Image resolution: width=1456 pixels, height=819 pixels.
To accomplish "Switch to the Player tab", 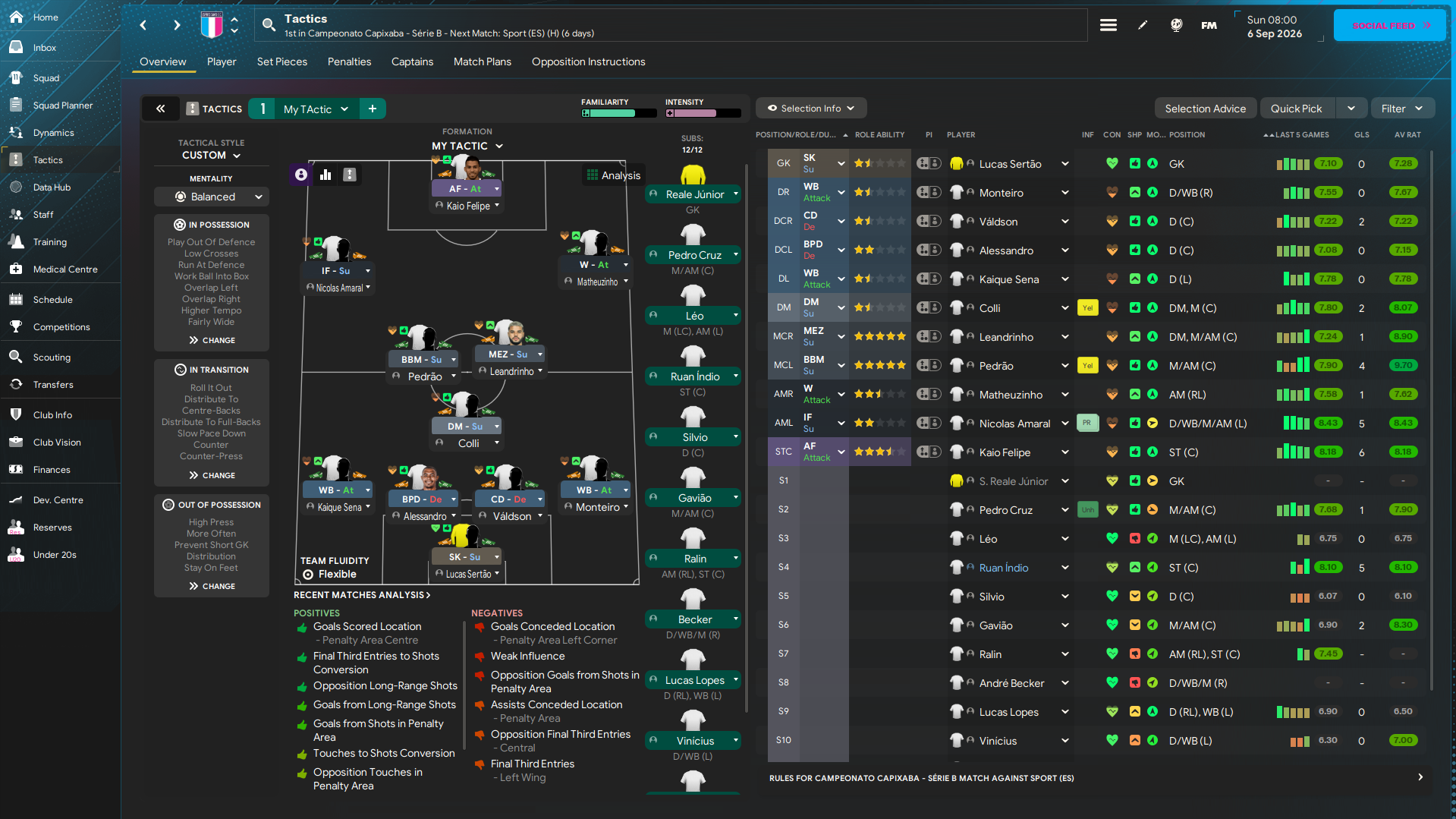I will (x=222, y=61).
